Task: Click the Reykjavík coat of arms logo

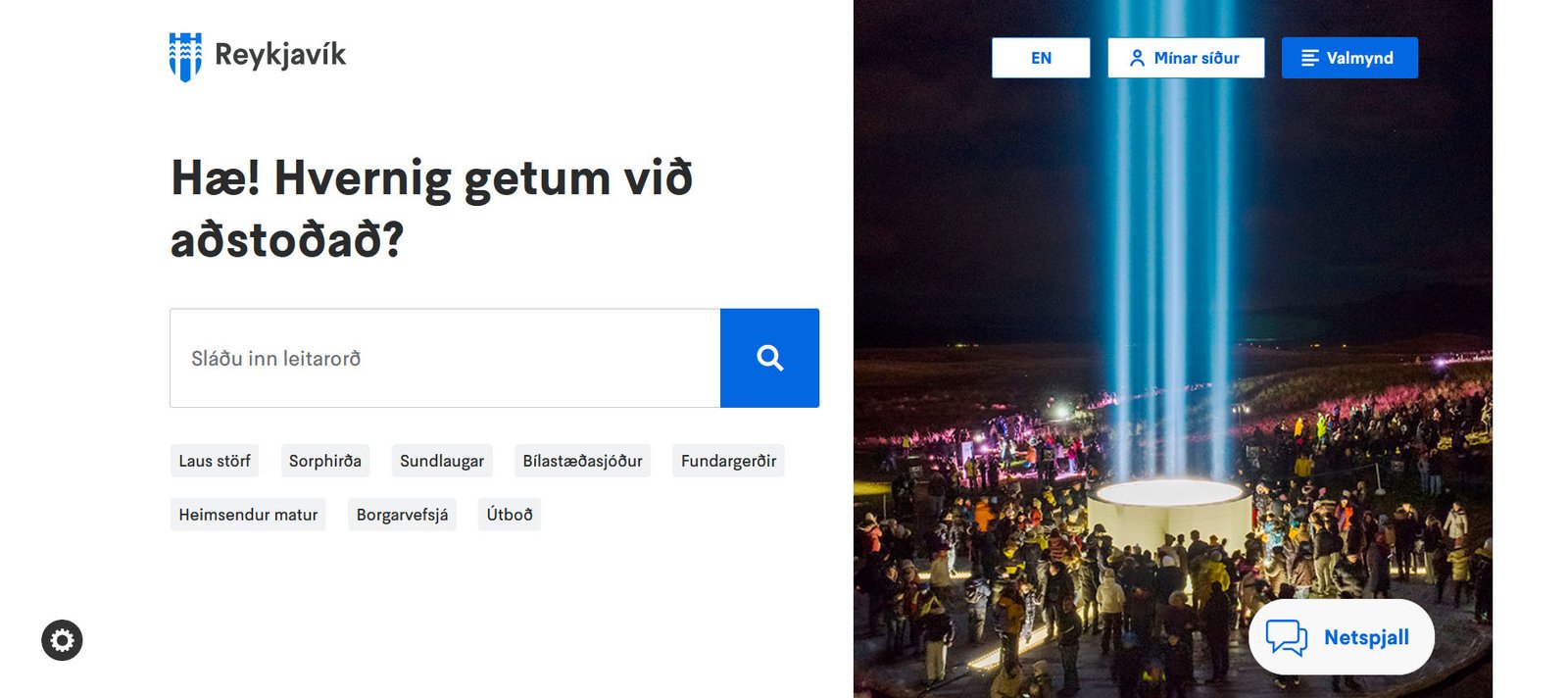Action: pos(185,57)
